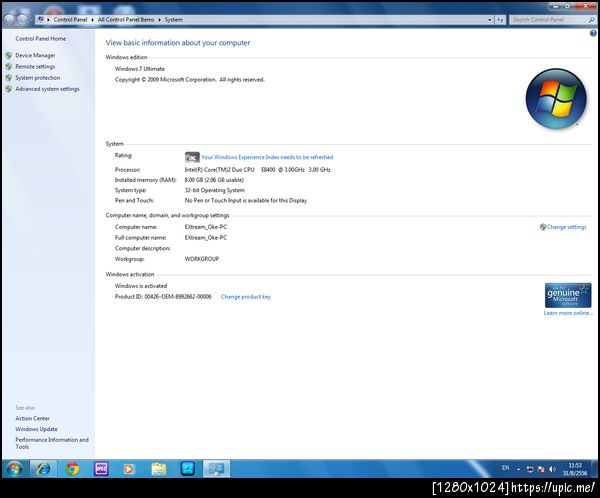The height and width of the screenshot is (498, 600).
Task: Click the help question mark icon
Action: pos(593,34)
